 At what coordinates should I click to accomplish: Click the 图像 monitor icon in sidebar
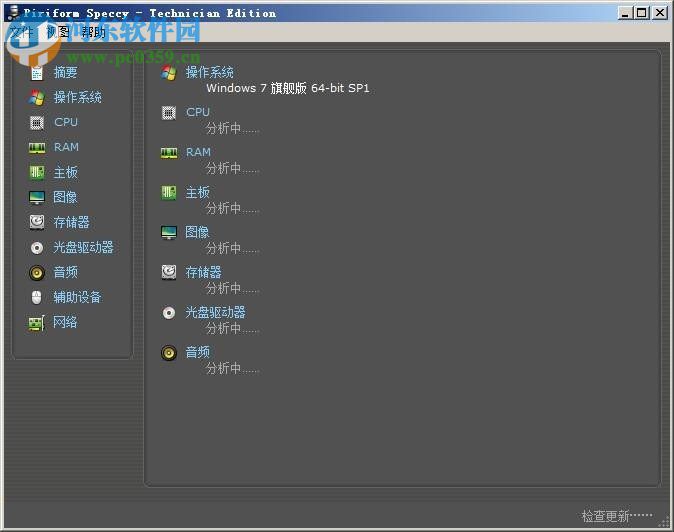[37, 198]
